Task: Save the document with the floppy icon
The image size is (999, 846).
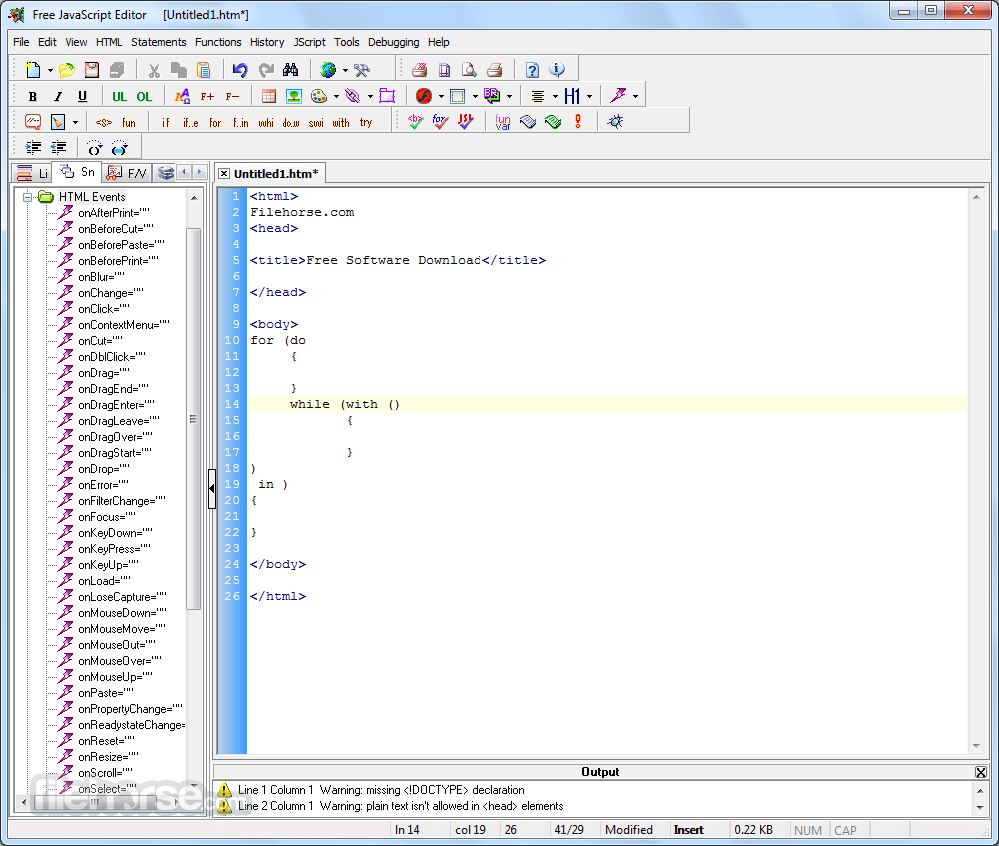Action: click(92, 69)
